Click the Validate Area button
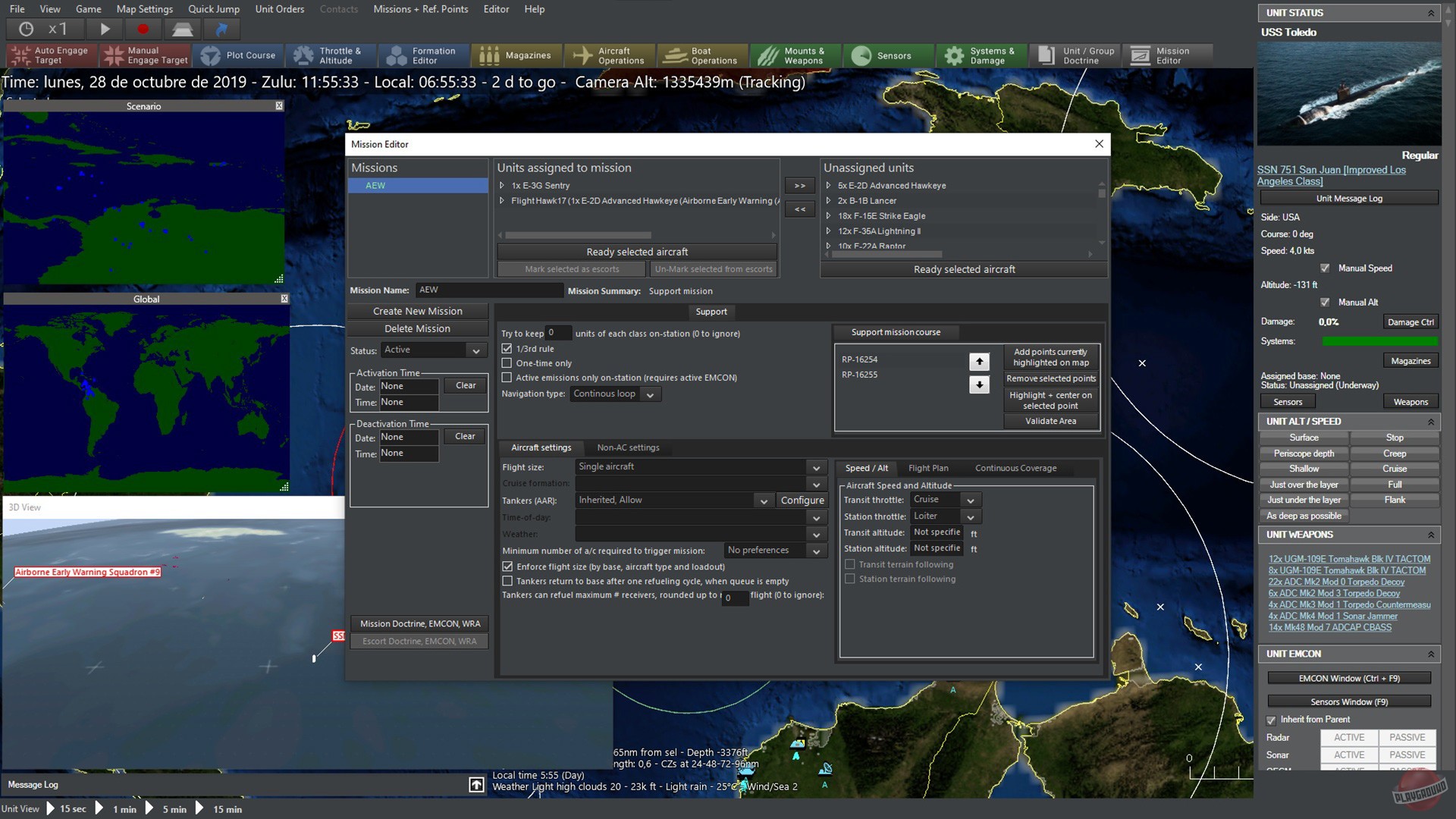The image size is (1456, 819). point(1050,421)
